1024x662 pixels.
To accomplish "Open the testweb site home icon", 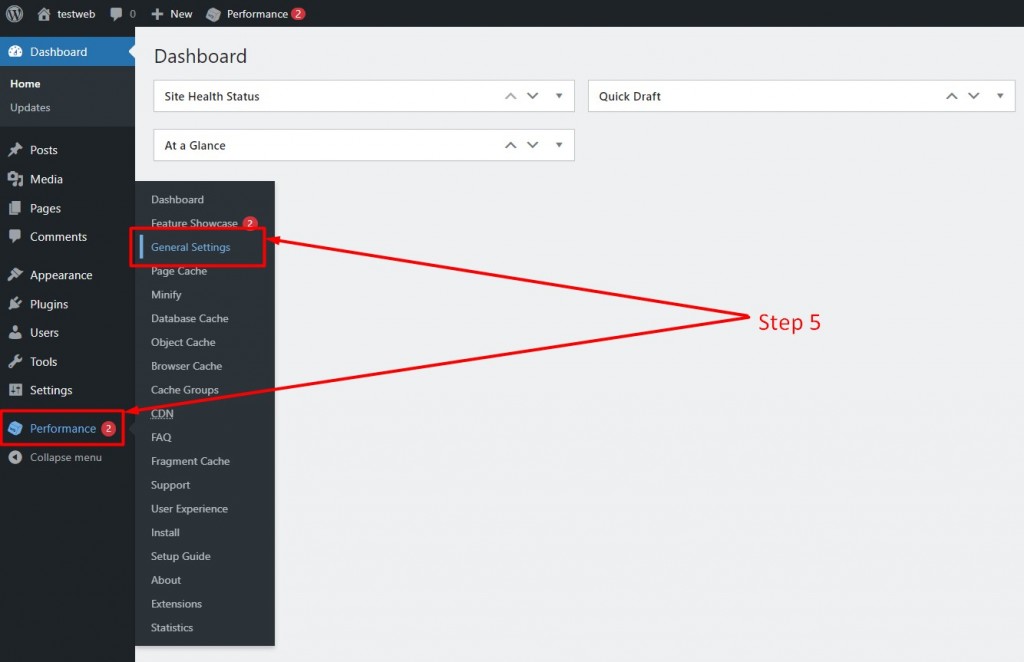I will tap(44, 14).
